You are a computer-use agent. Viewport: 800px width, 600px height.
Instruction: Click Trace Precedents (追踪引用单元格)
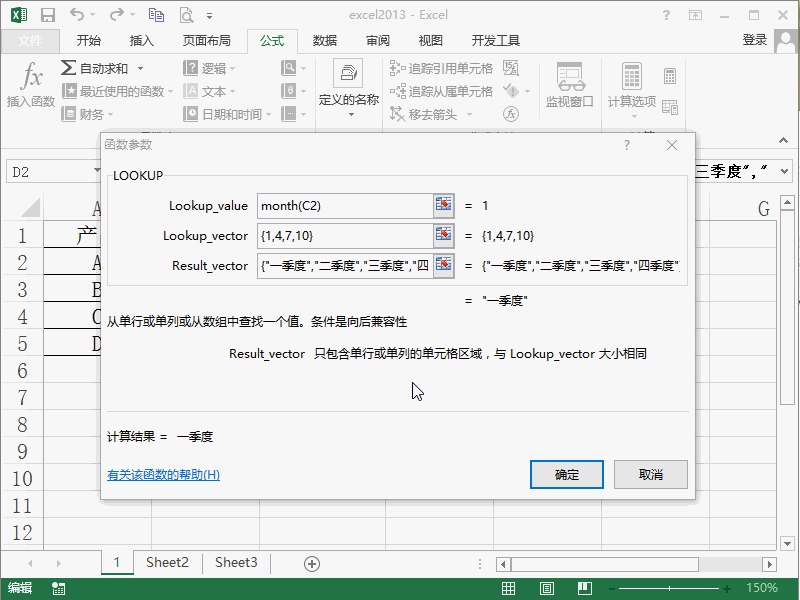441,68
